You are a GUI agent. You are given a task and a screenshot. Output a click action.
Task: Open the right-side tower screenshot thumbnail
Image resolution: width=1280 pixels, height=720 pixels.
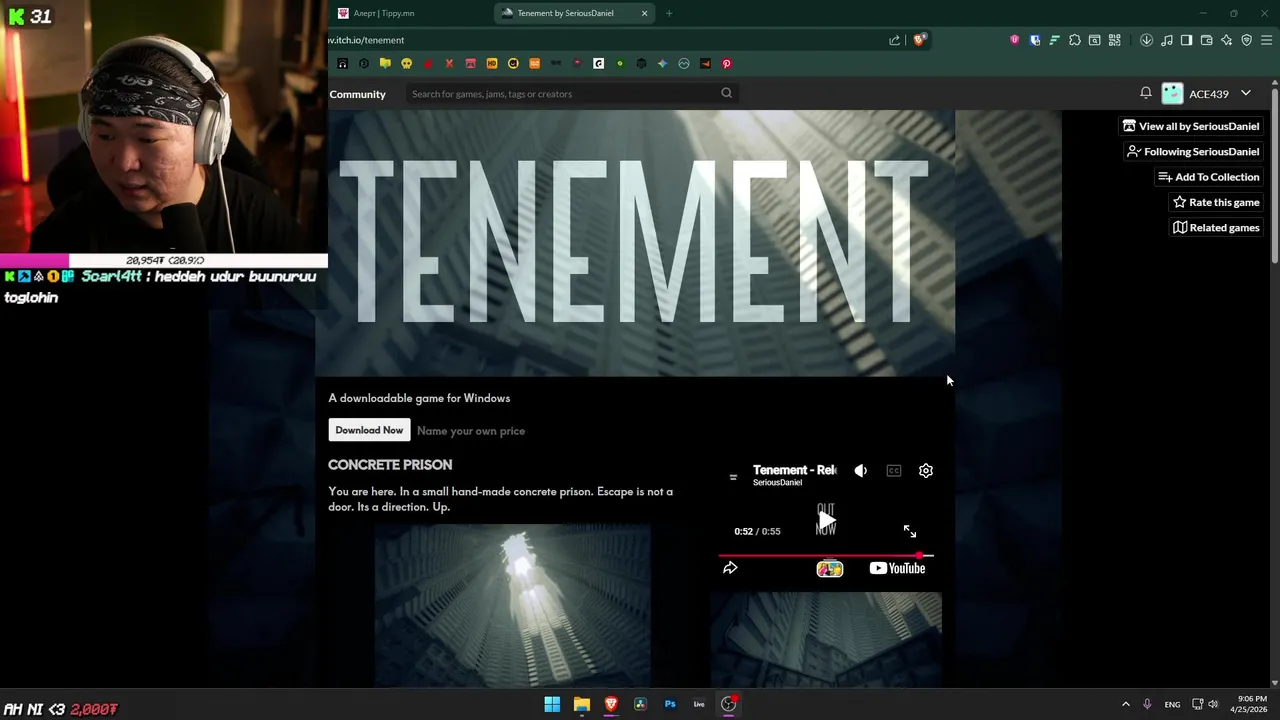point(826,640)
